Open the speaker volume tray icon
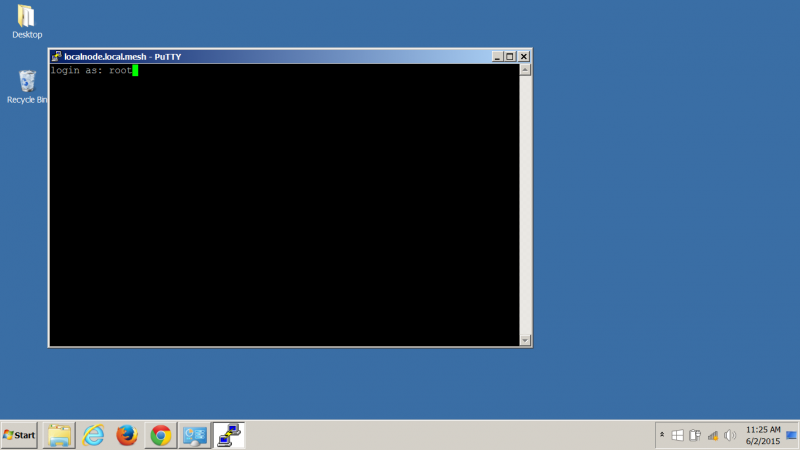The width and height of the screenshot is (800, 450). pyautogui.click(x=730, y=435)
